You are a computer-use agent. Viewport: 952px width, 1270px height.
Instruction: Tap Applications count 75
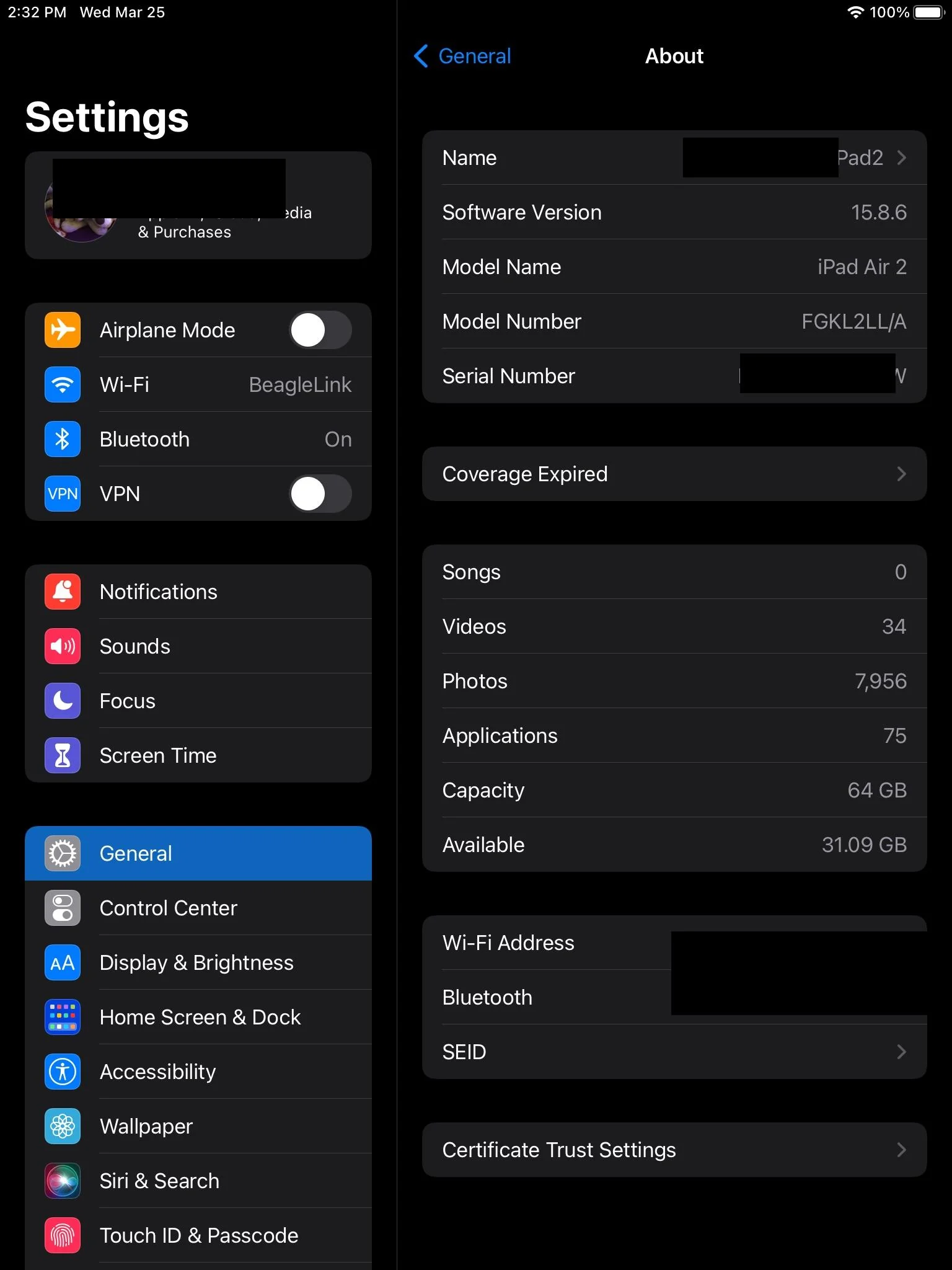click(895, 735)
